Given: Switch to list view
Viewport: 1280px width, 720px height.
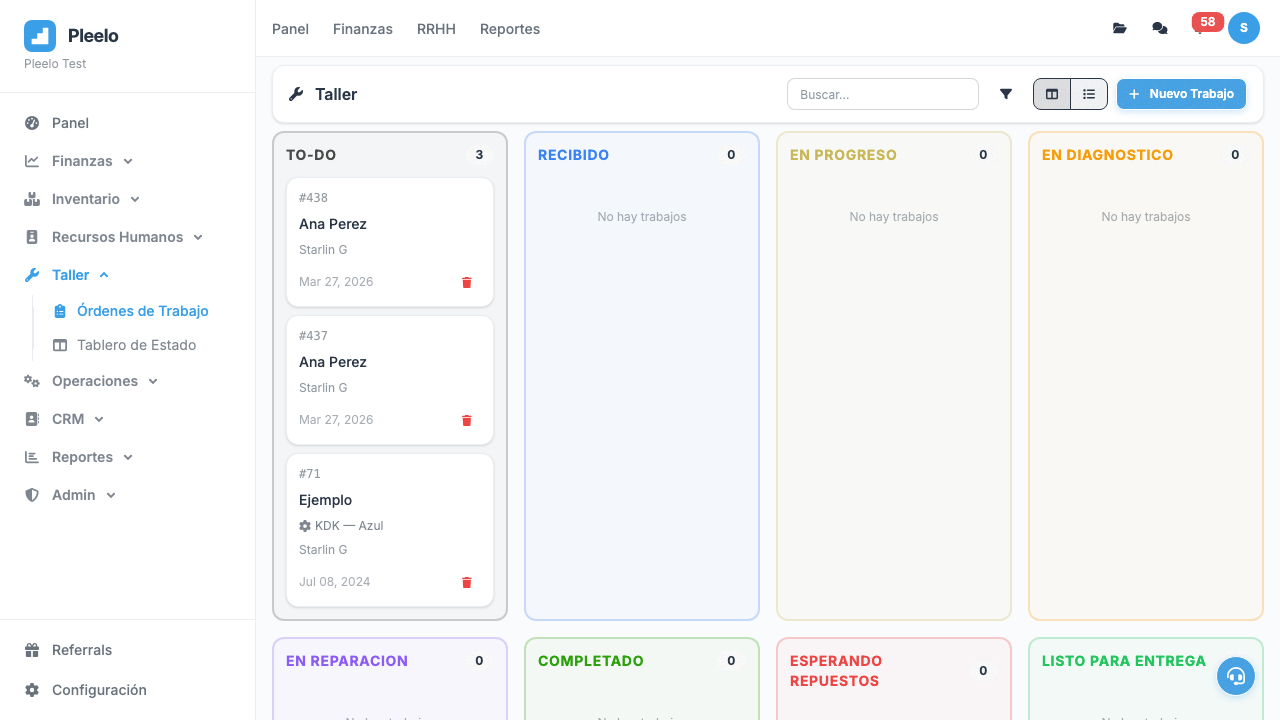Looking at the screenshot, I should pyautogui.click(x=1089, y=94).
